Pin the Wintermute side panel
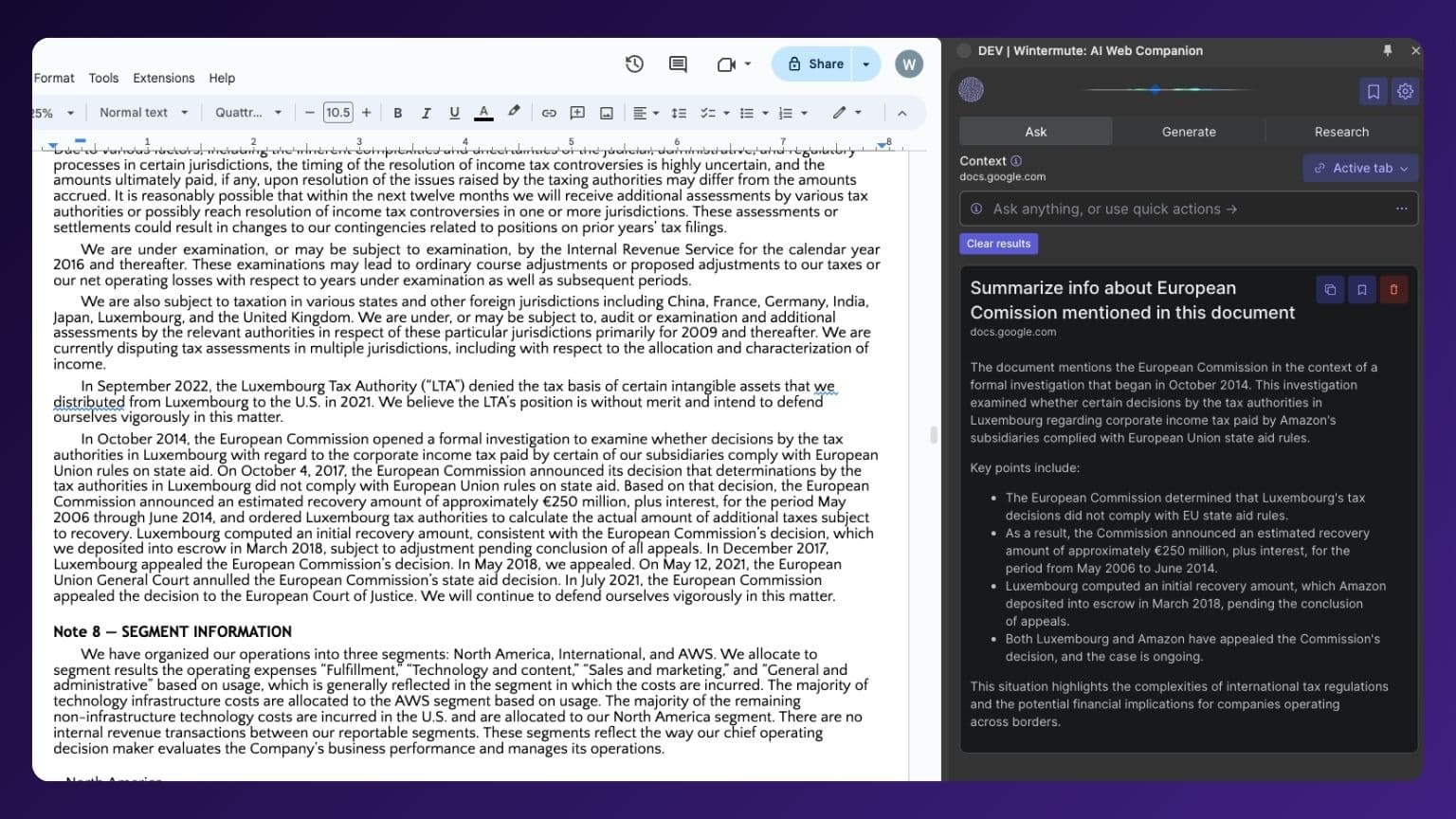The image size is (1456, 819). point(1387,50)
